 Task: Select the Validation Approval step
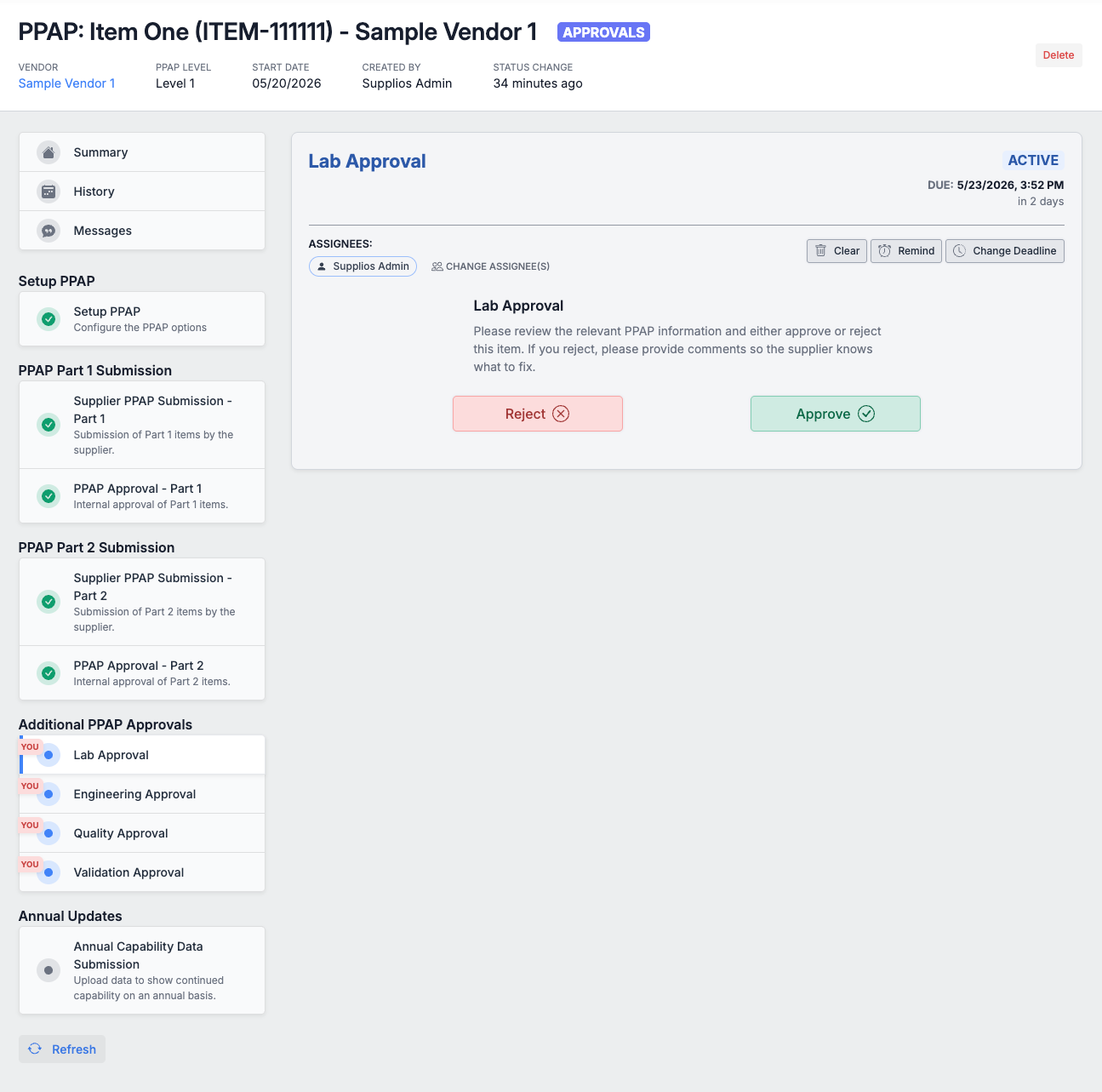(142, 872)
